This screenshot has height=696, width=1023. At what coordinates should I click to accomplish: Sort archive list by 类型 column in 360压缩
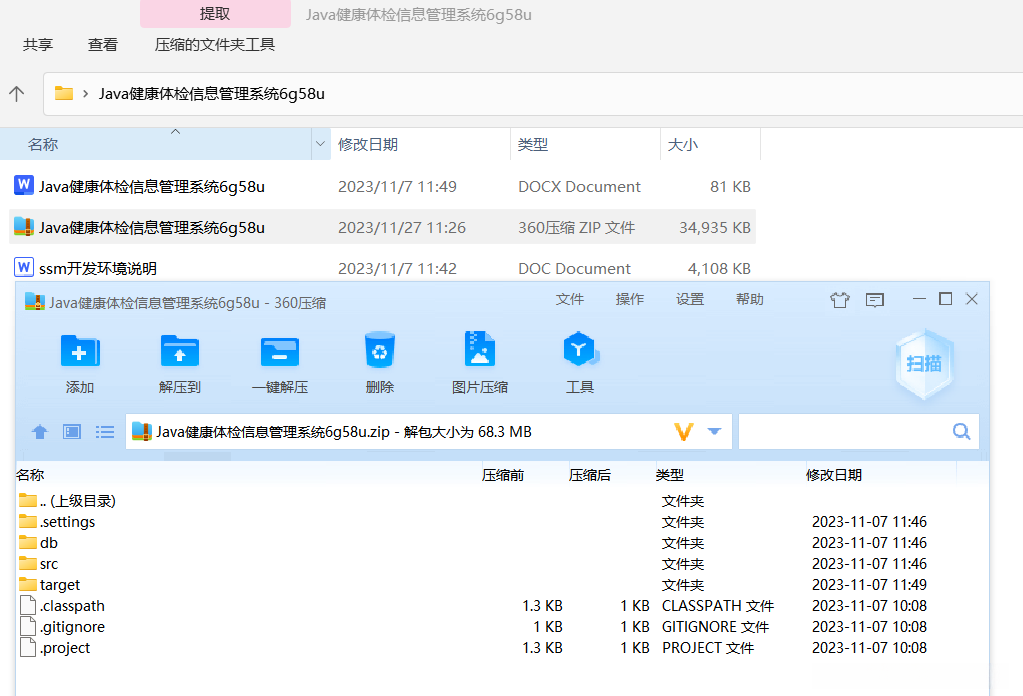[669, 475]
